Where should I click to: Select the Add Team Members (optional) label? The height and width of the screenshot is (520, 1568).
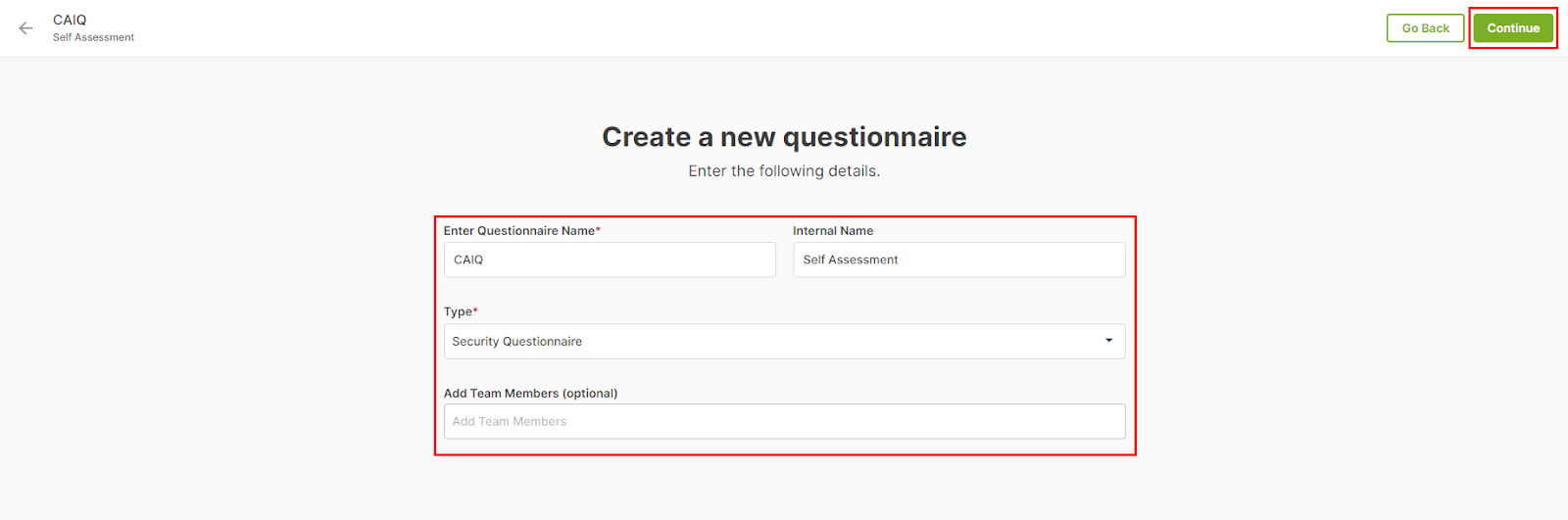pyautogui.click(x=530, y=394)
